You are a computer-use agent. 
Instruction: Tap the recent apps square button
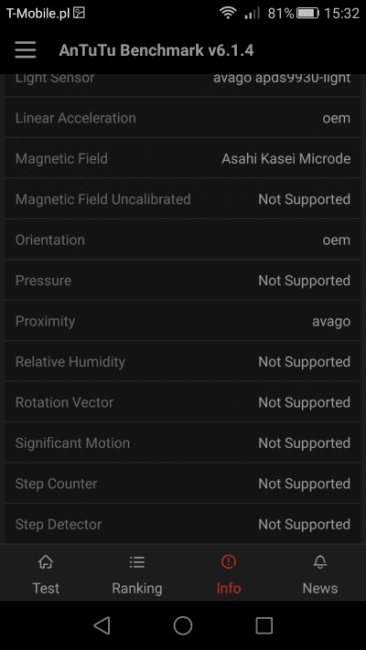[x=264, y=625]
